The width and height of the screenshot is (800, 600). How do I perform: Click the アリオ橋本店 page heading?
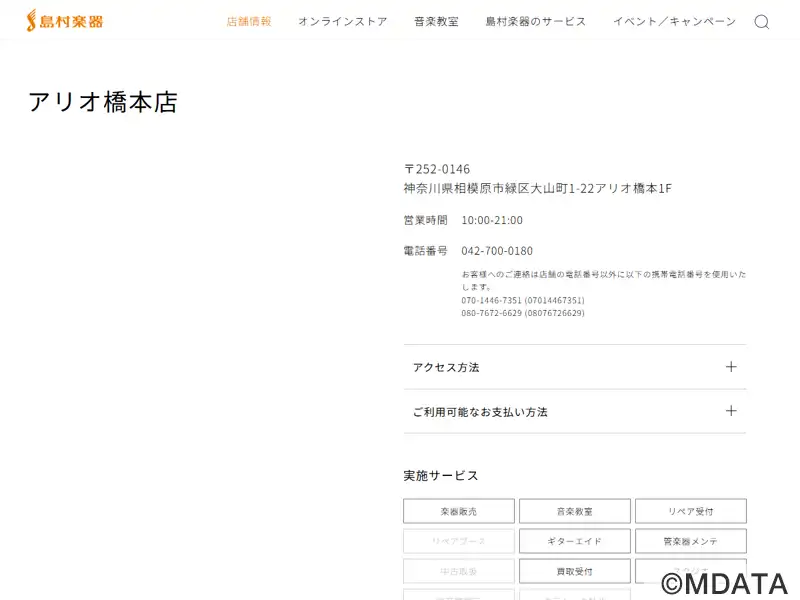click(x=103, y=102)
